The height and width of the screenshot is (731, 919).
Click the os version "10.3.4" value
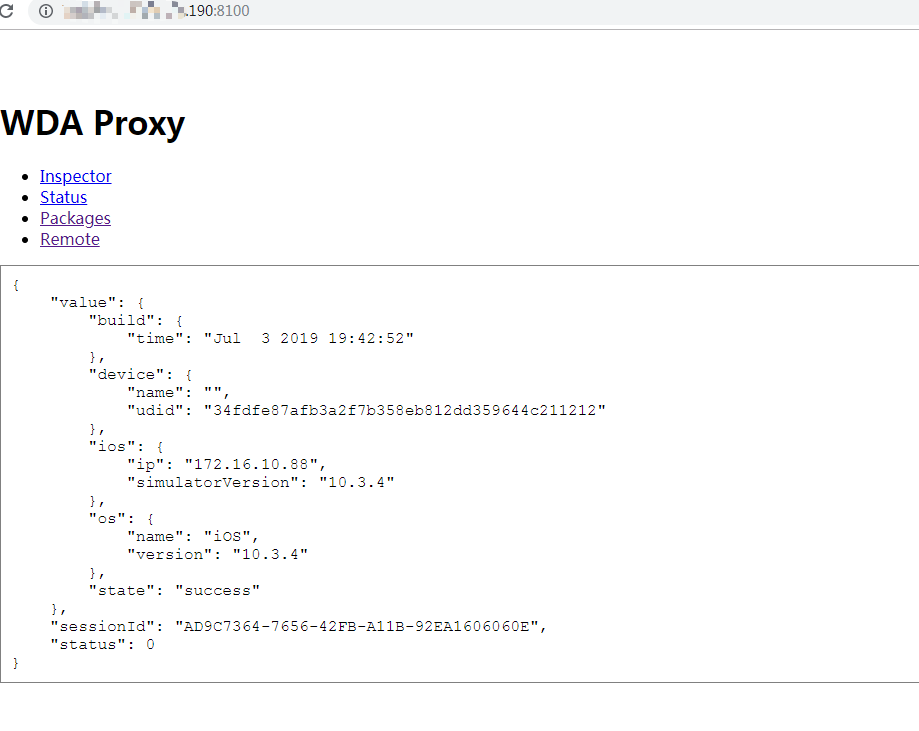[270, 555]
